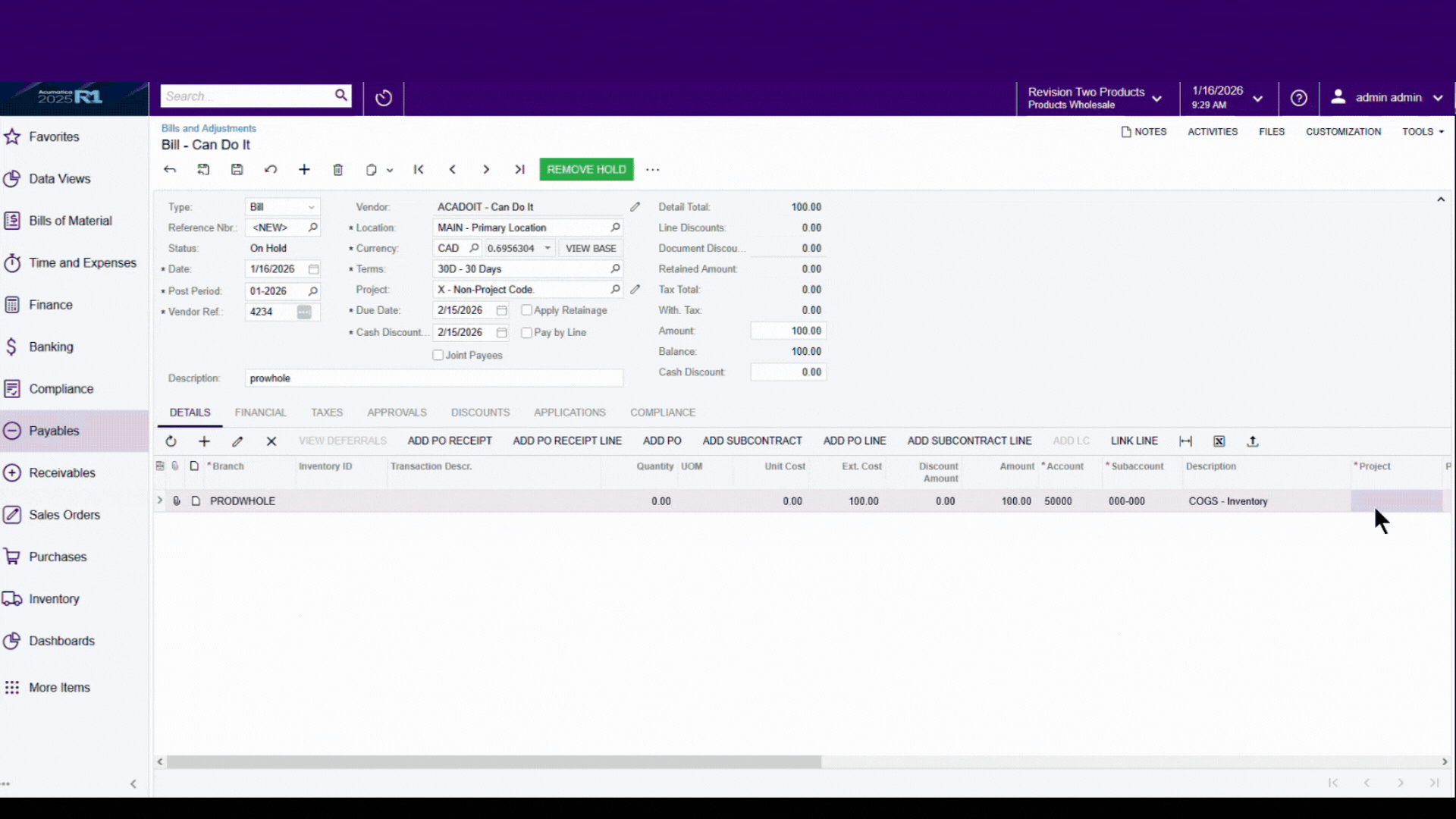Expand the PRODWHOLE detail row
The width and height of the screenshot is (1456, 819).
159,500
